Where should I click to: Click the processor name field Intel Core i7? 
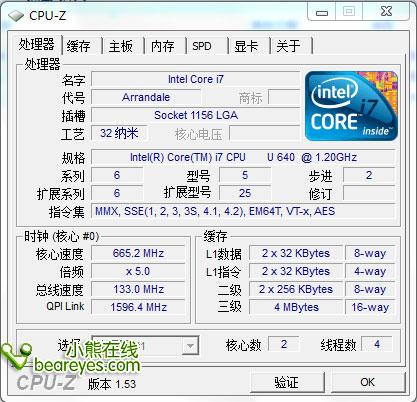pyautogui.click(x=196, y=79)
